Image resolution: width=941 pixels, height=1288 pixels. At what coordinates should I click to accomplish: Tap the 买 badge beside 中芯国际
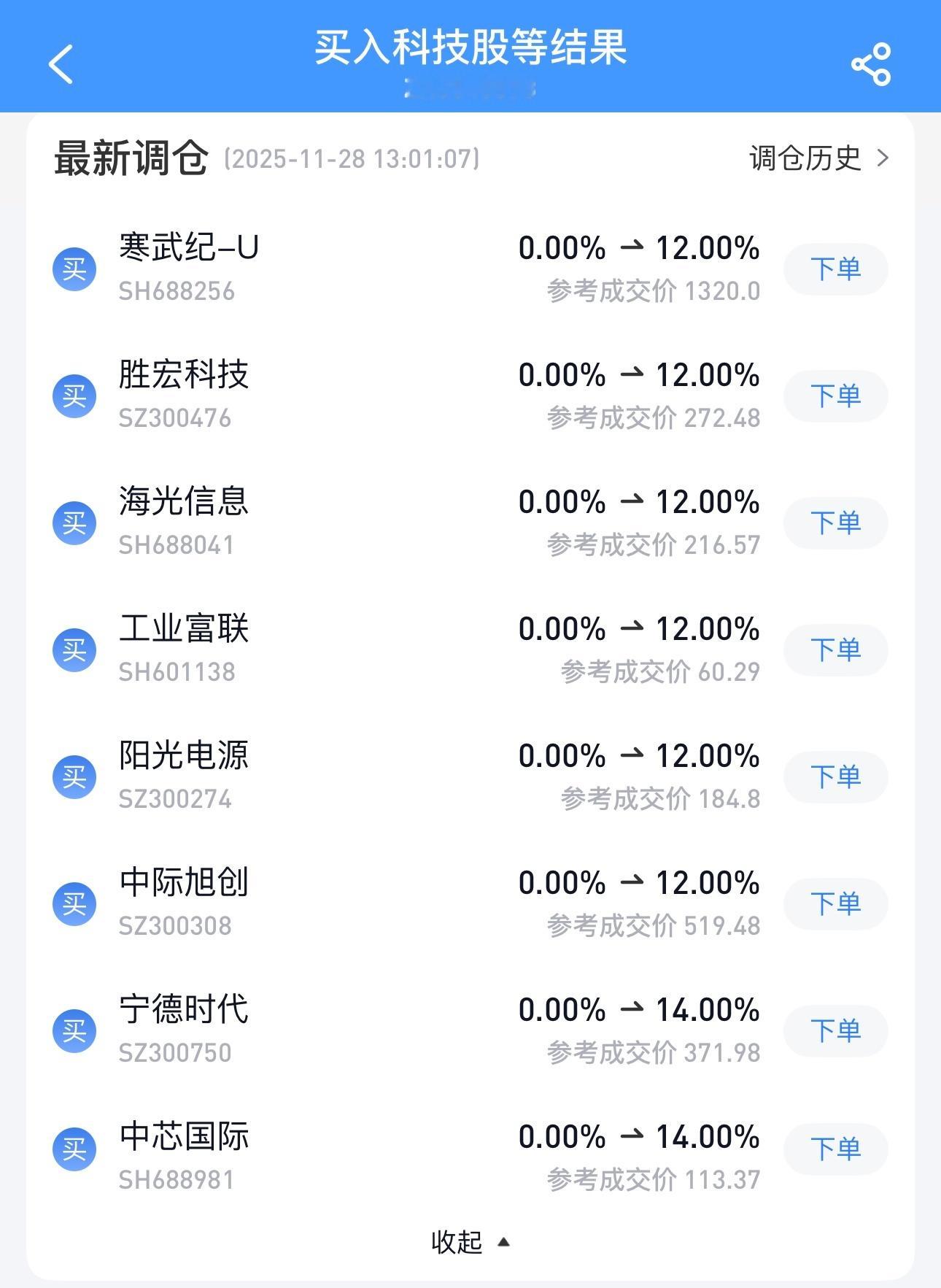(74, 1149)
